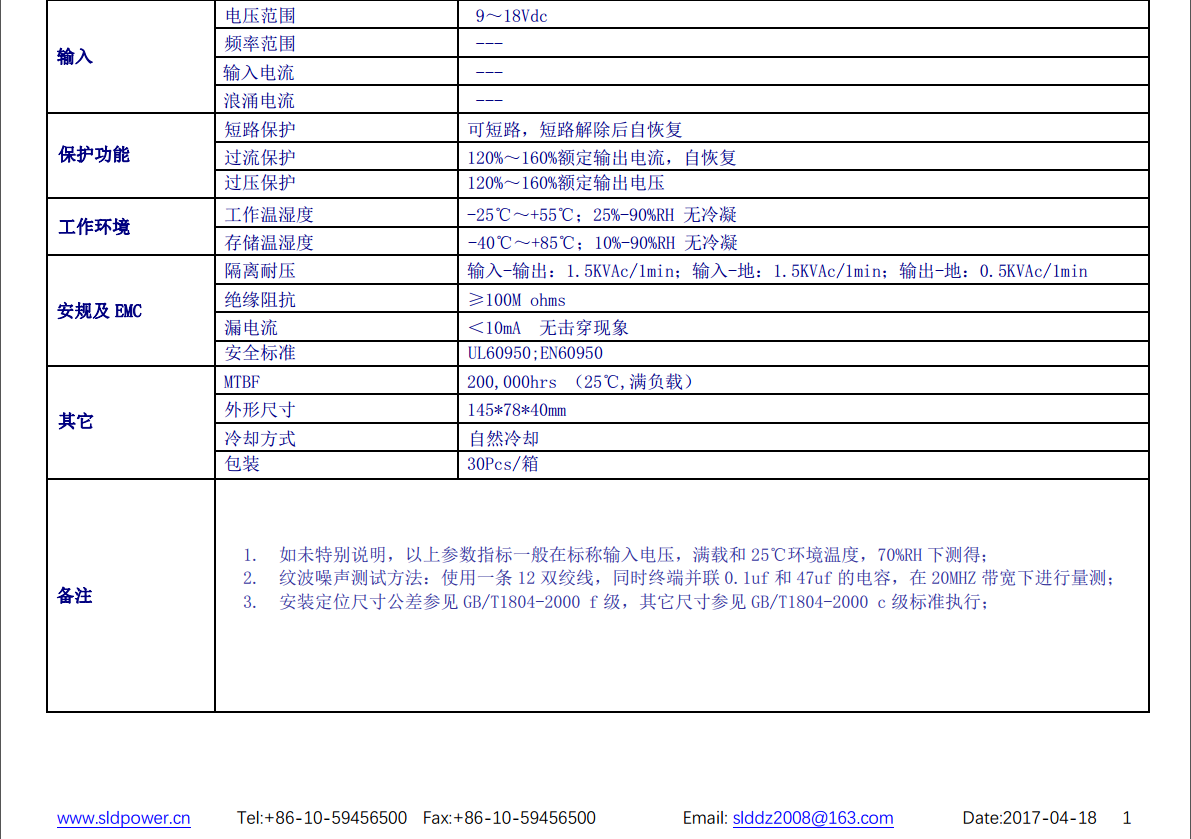
Task: Open the www.sldpower.cn website link
Action: (123, 818)
